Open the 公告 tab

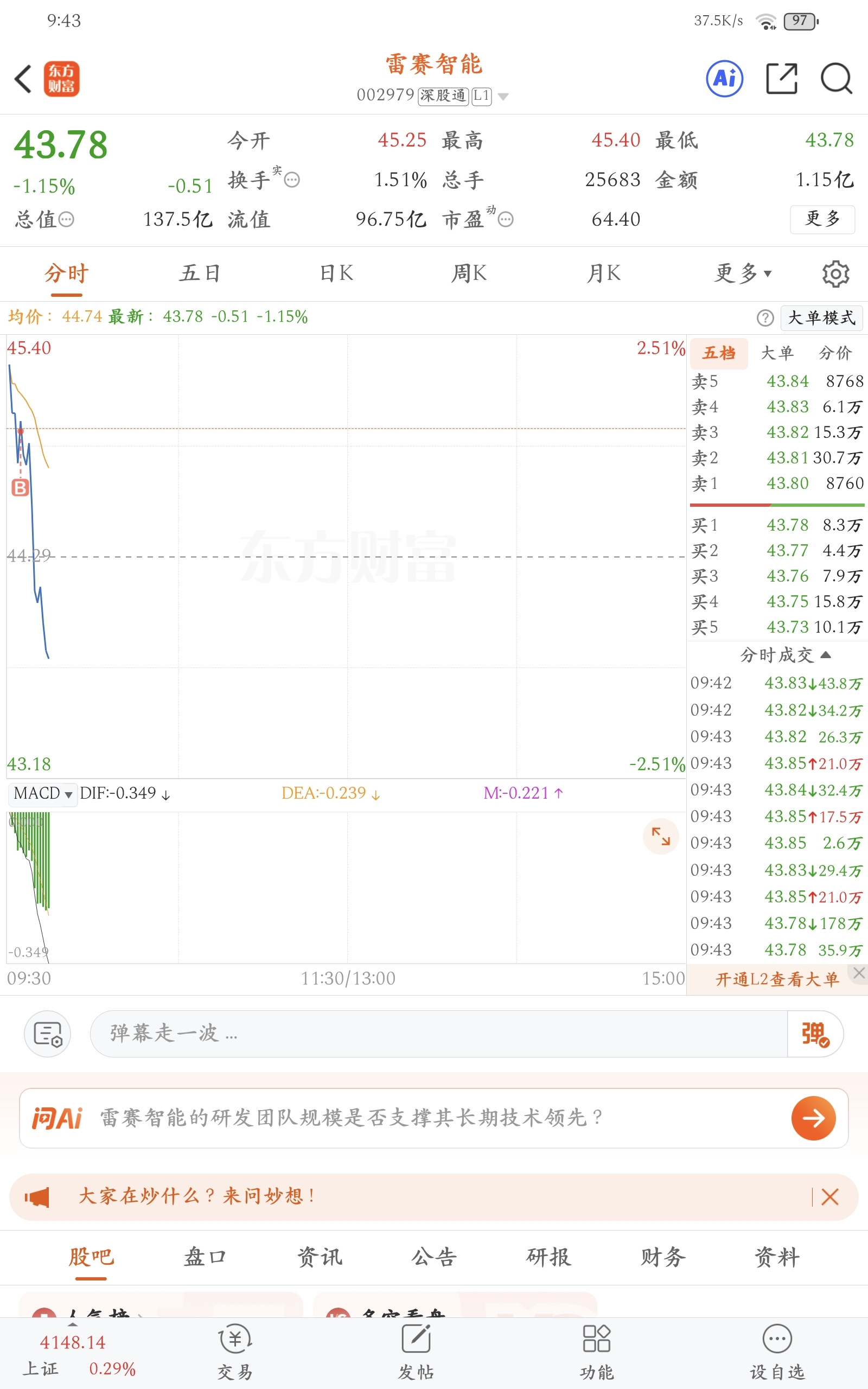(x=434, y=1257)
